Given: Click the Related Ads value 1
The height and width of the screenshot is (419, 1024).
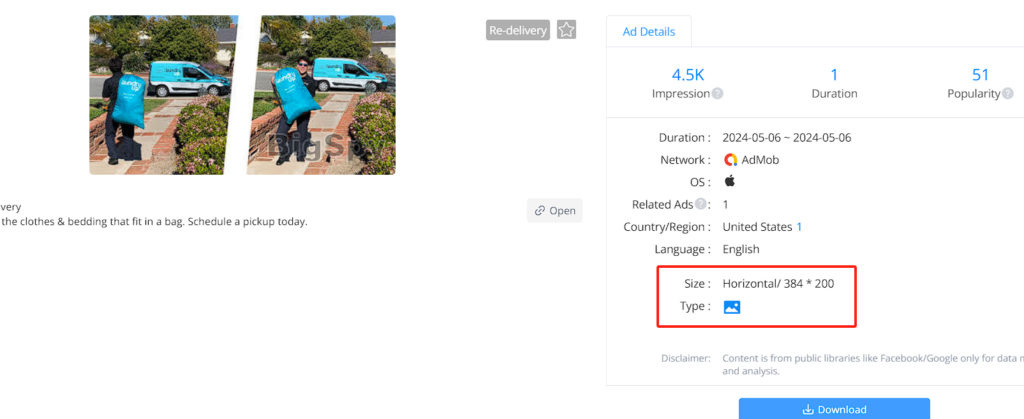Looking at the screenshot, I should pos(726,204).
